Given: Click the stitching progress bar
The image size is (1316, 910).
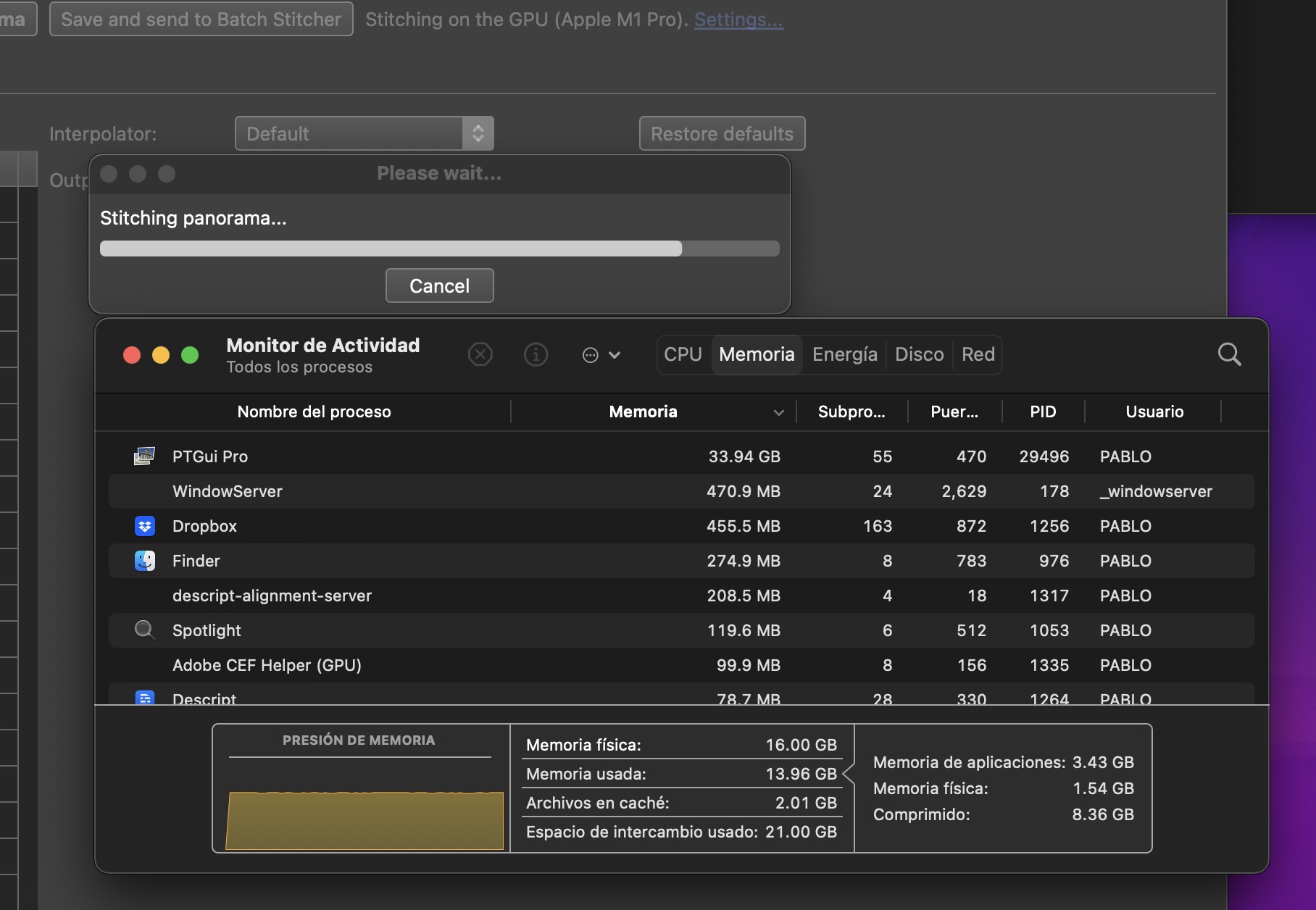Looking at the screenshot, I should pyautogui.click(x=439, y=249).
